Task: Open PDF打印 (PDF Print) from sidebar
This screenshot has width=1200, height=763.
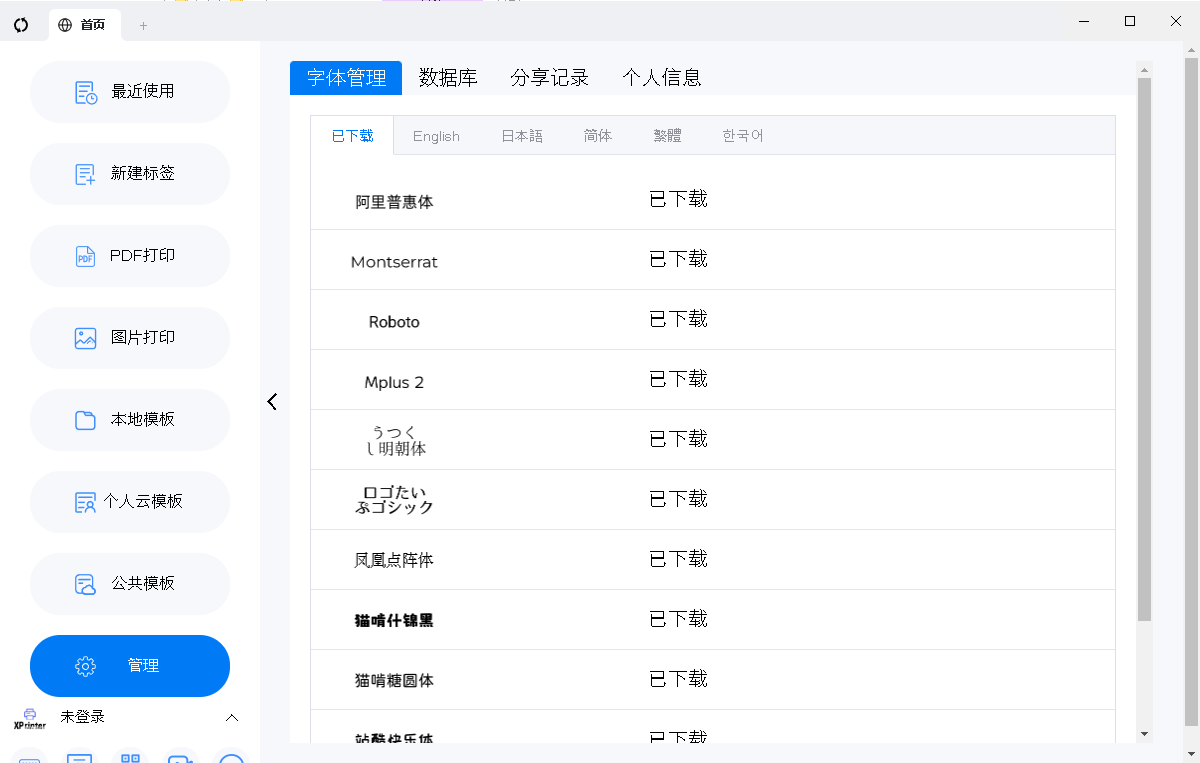Action: (x=85, y=255)
